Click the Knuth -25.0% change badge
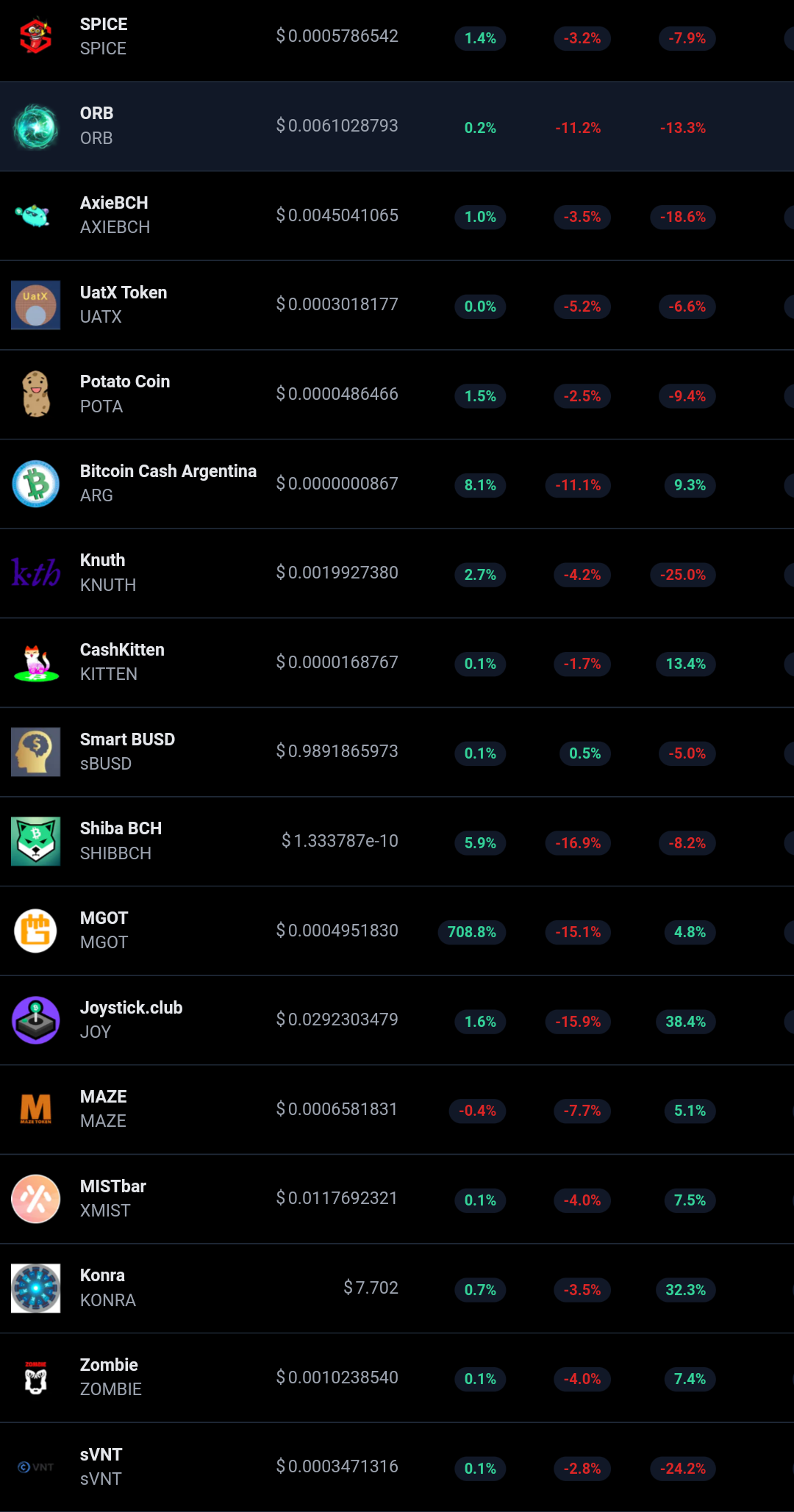 click(682, 575)
